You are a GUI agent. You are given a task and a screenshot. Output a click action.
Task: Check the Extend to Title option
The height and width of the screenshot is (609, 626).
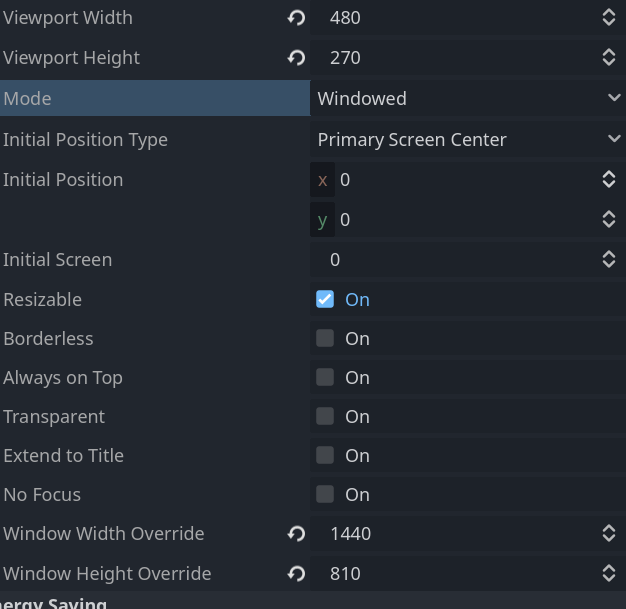point(325,455)
